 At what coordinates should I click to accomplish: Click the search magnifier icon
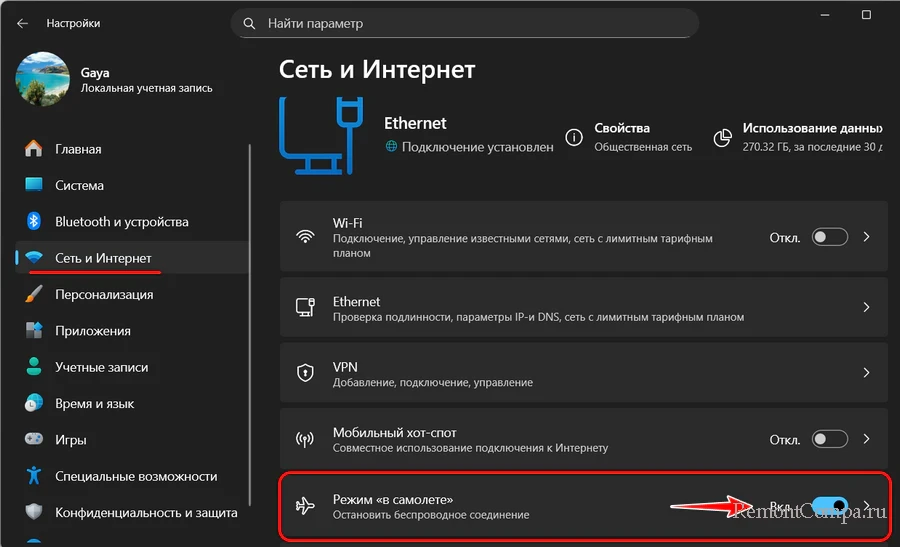point(250,23)
